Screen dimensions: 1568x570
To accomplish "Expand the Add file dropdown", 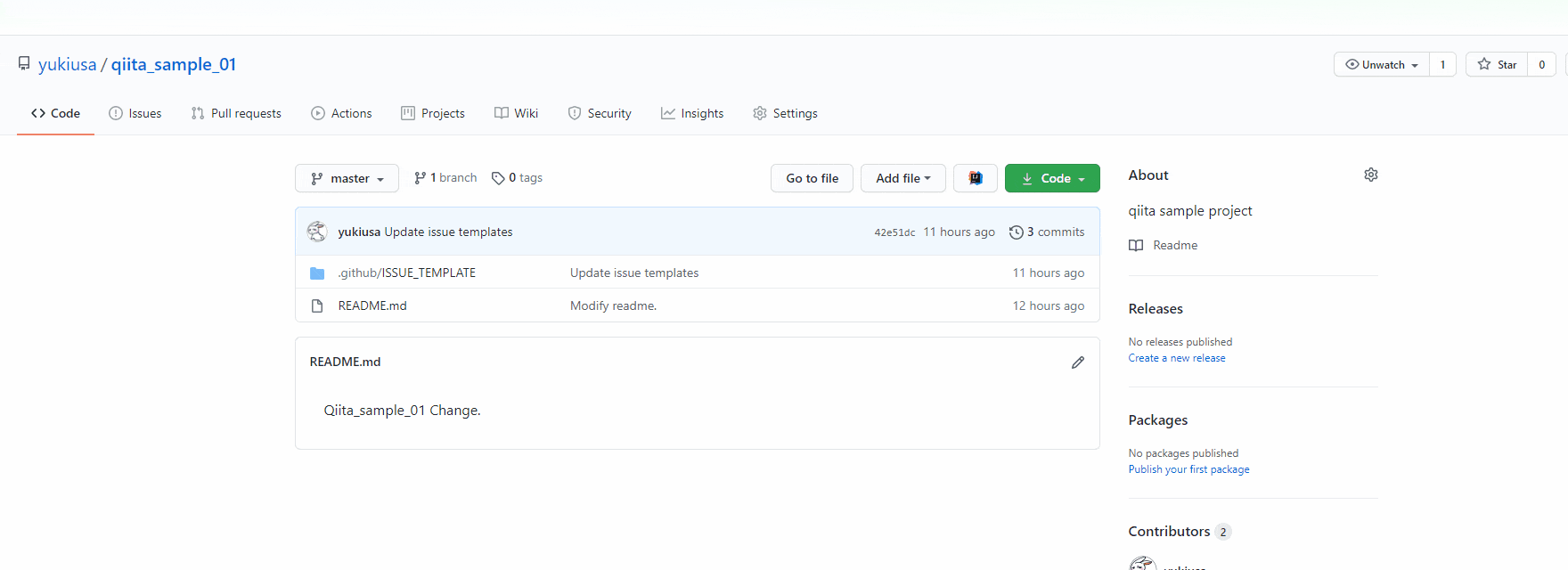I will (903, 178).
